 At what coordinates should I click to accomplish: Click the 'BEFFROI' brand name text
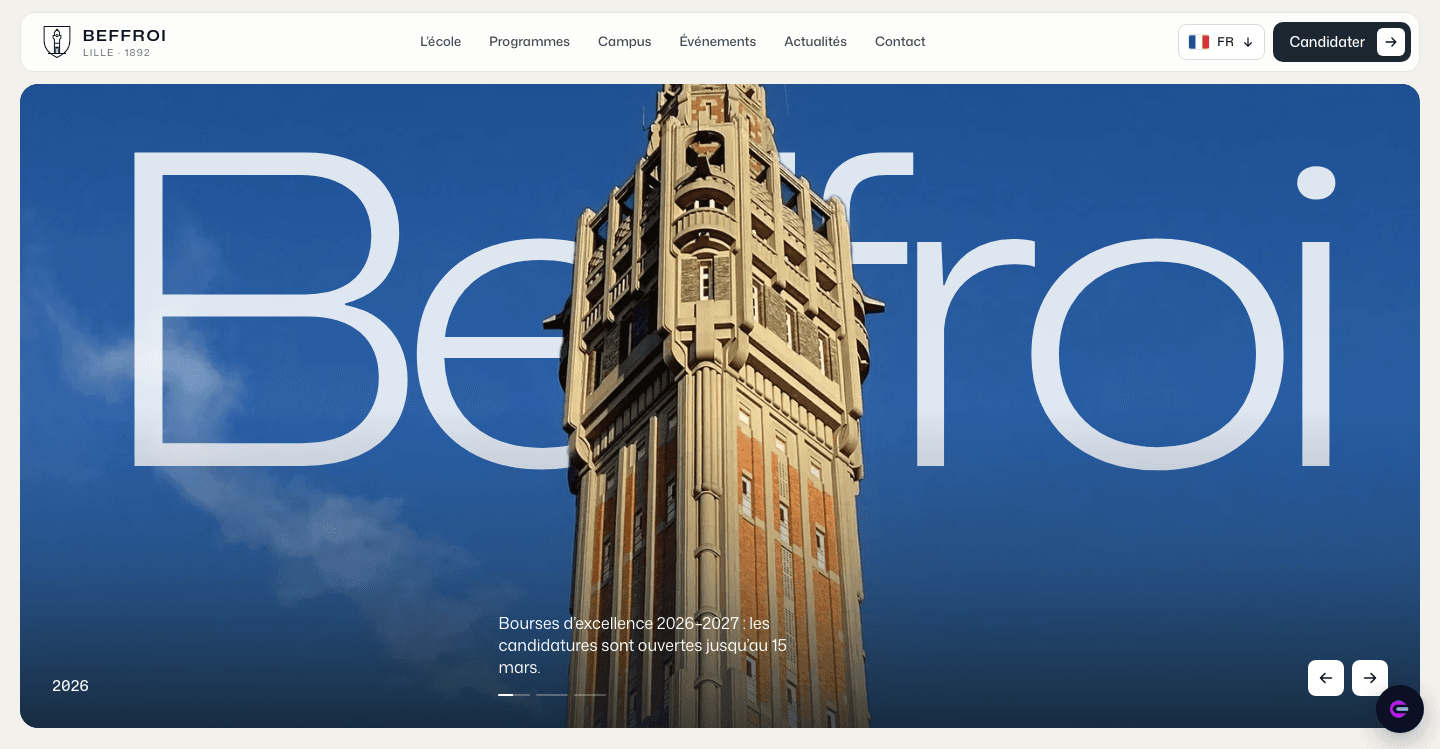pyautogui.click(x=124, y=36)
